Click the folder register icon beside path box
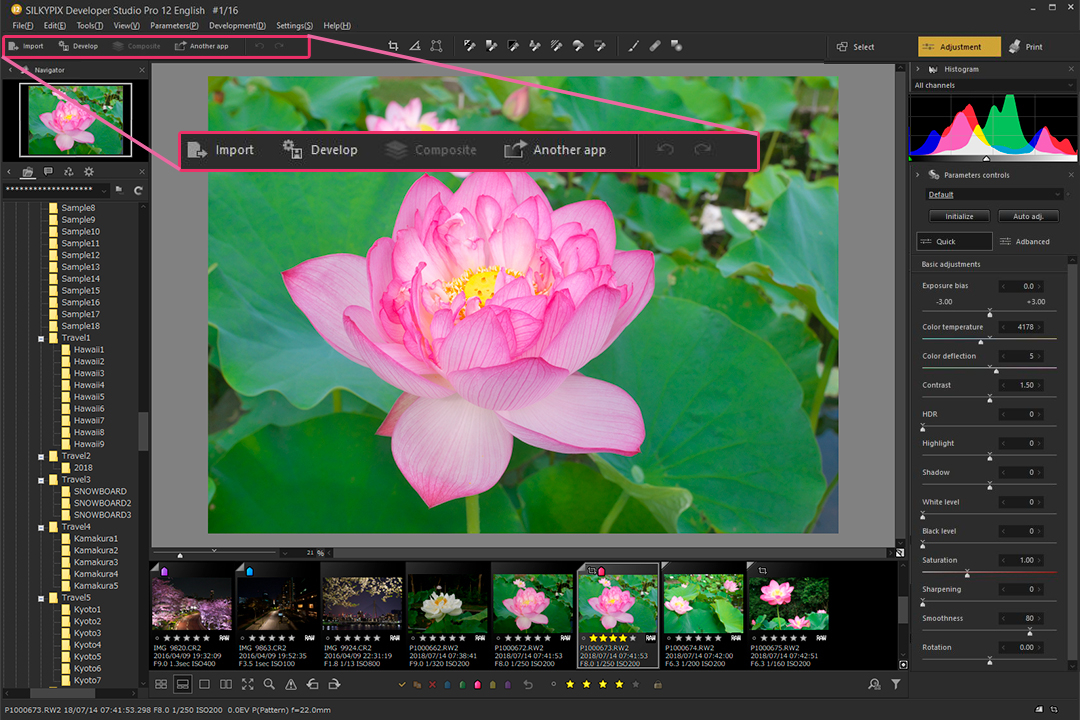 (x=119, y=190)
